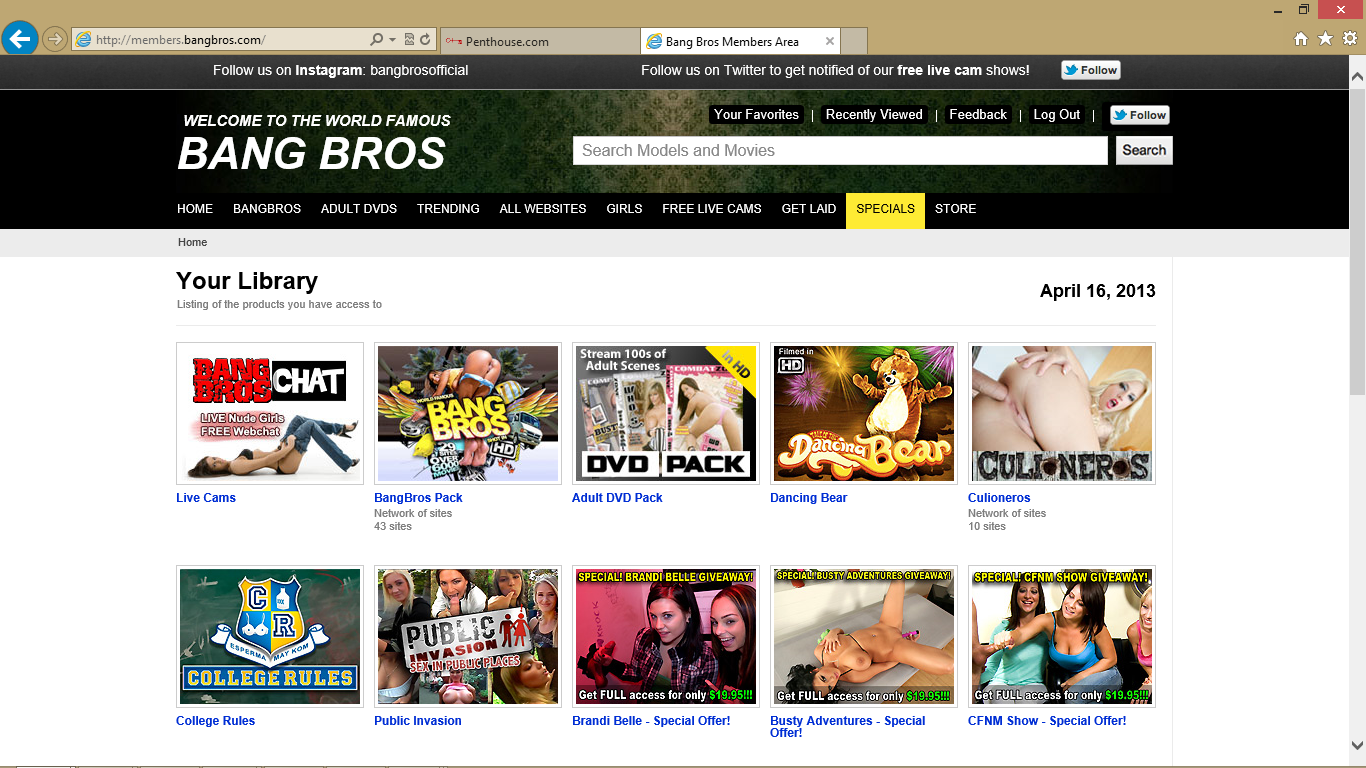1366x768 pixels.
Task: Open the Feedback link
Action: (x=977, y=115)
